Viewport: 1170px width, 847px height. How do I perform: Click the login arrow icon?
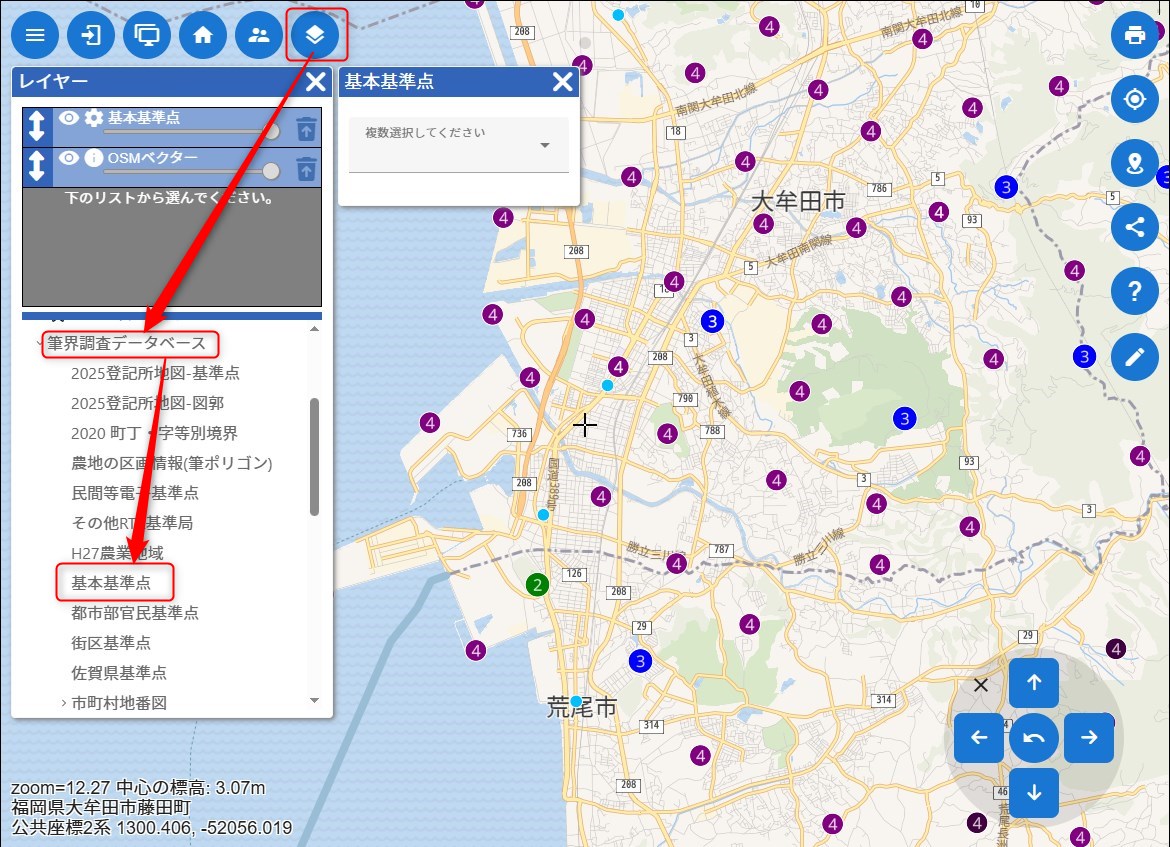(91, 36)
